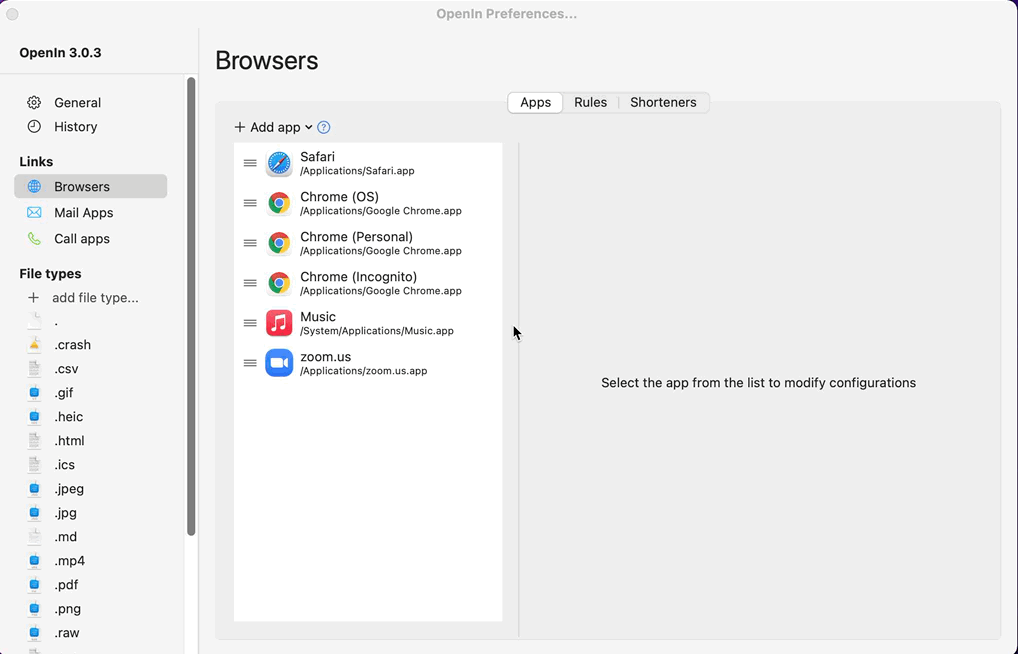This screenshot has width=1018, height=654.
Task: Click the .jpeg file type icon
Action: 34,489
